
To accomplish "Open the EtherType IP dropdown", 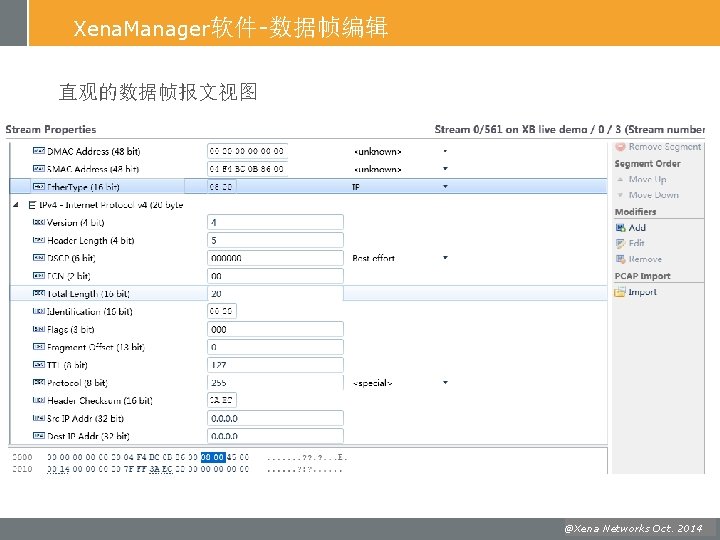I will [x=445, y=186].
